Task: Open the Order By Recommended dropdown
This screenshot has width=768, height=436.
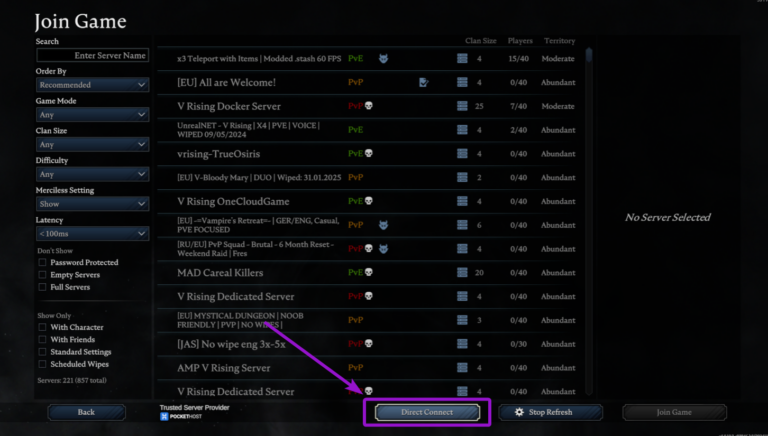Action: (93, 85)
